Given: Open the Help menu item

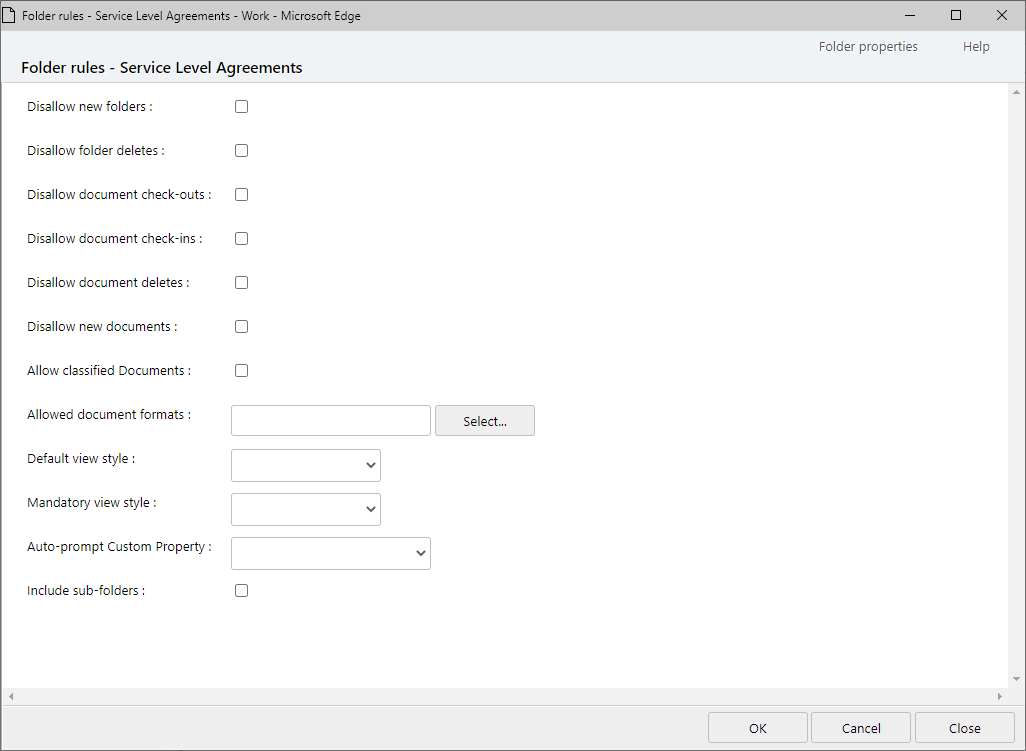Looking at the screenshot, I should 975,47.
